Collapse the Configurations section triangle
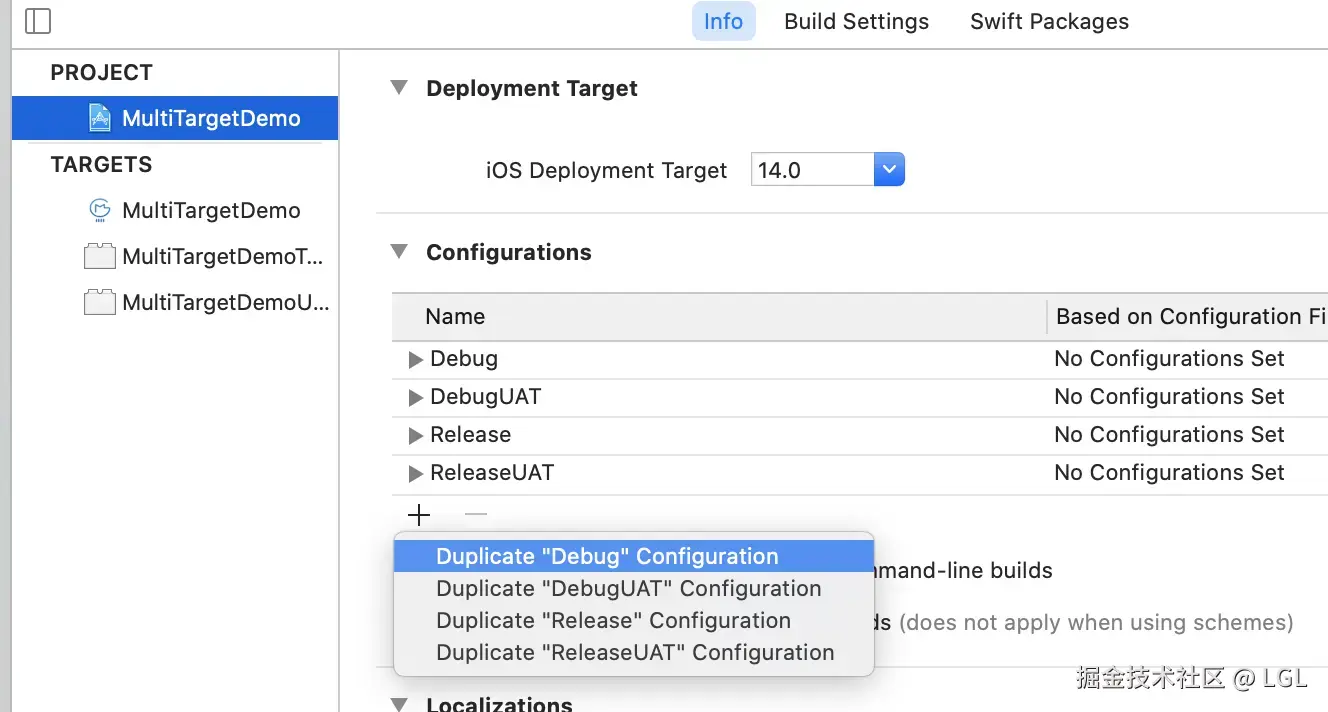 coord(400,252)
